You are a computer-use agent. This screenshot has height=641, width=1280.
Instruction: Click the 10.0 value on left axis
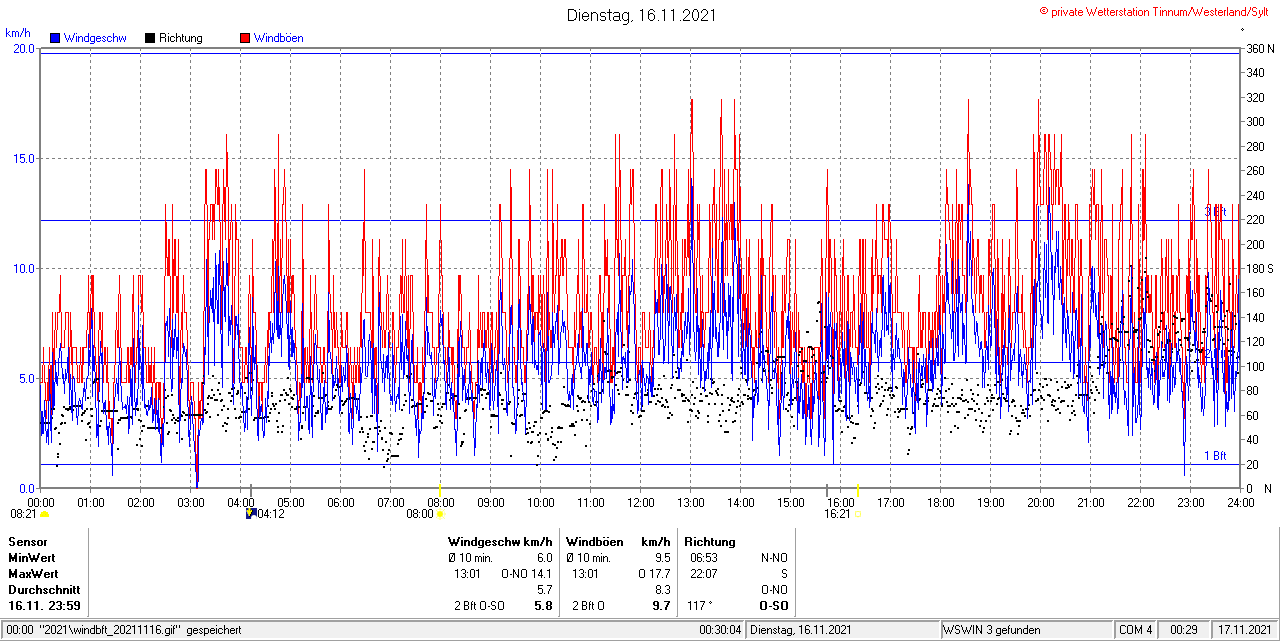[x=22, y=268]
